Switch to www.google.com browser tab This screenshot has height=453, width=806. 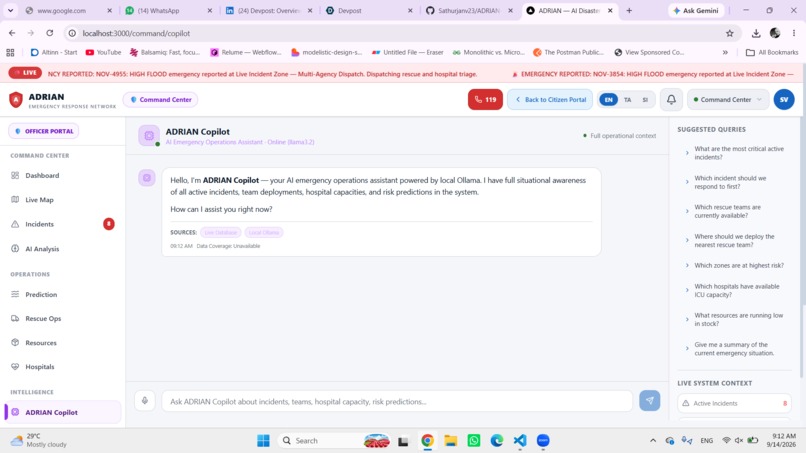coord(68,10)
